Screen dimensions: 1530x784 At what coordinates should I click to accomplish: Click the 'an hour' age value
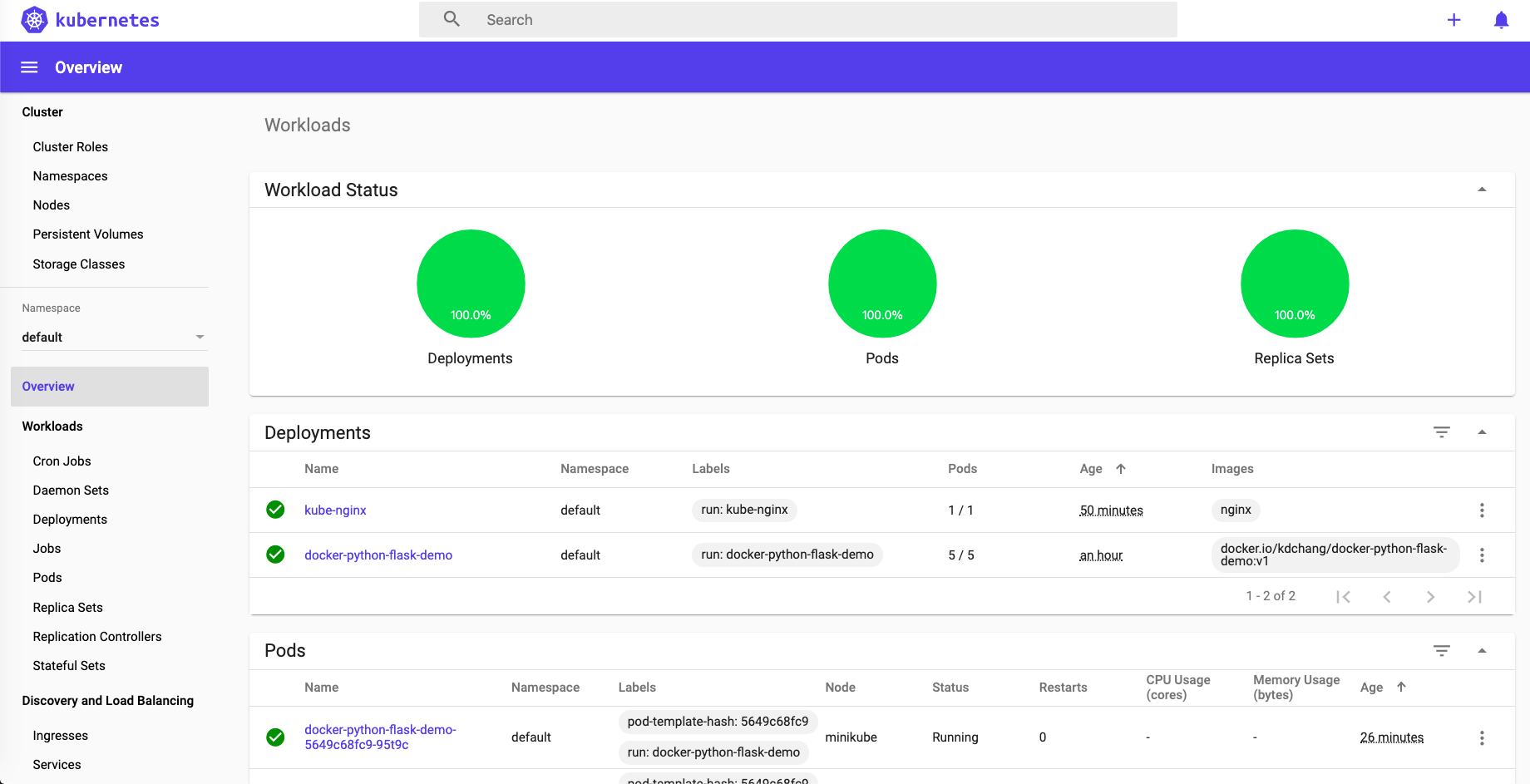pos(1101,555)
